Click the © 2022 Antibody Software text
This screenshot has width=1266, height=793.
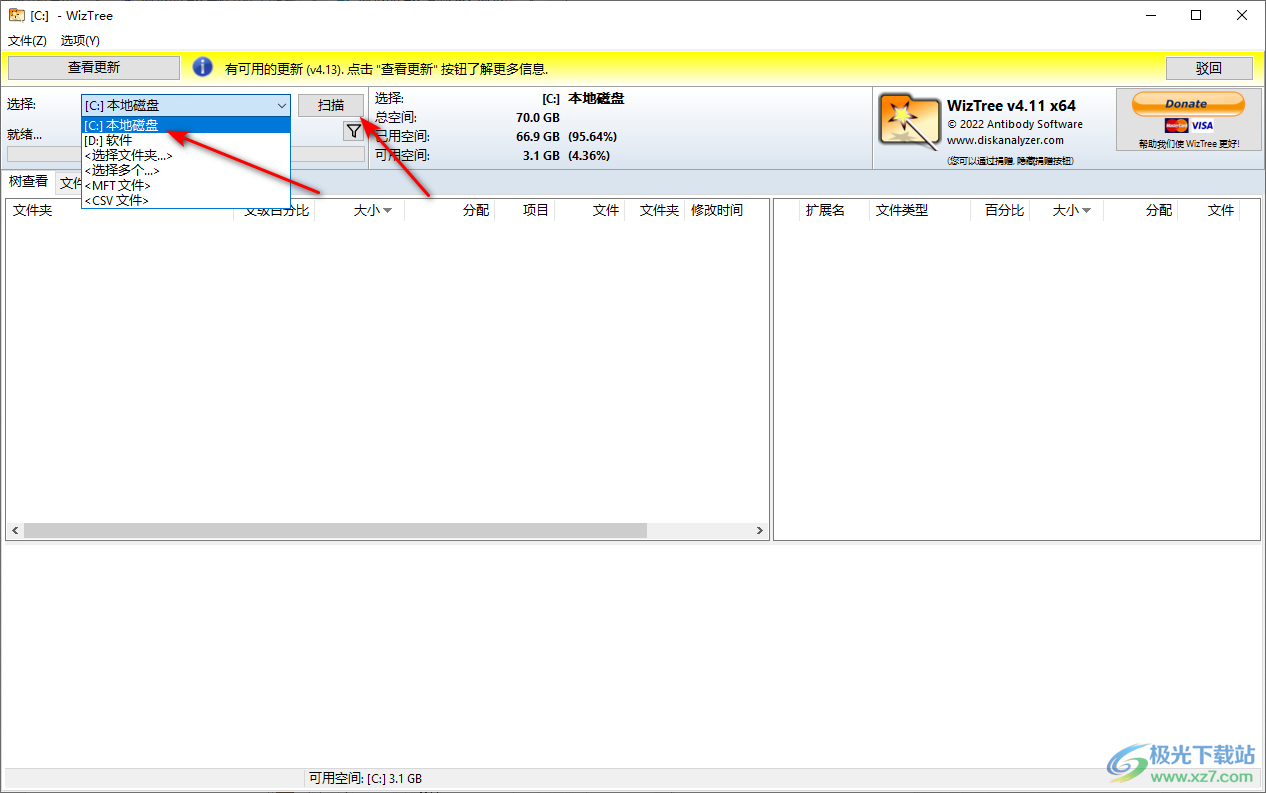click(x=1014, y=124)
